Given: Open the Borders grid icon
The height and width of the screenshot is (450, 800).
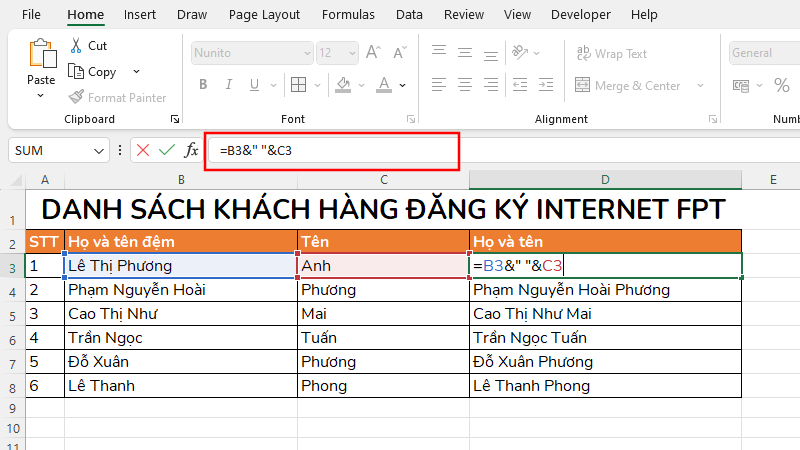Looking at the screenshot, I should click(x=298, y=85).
